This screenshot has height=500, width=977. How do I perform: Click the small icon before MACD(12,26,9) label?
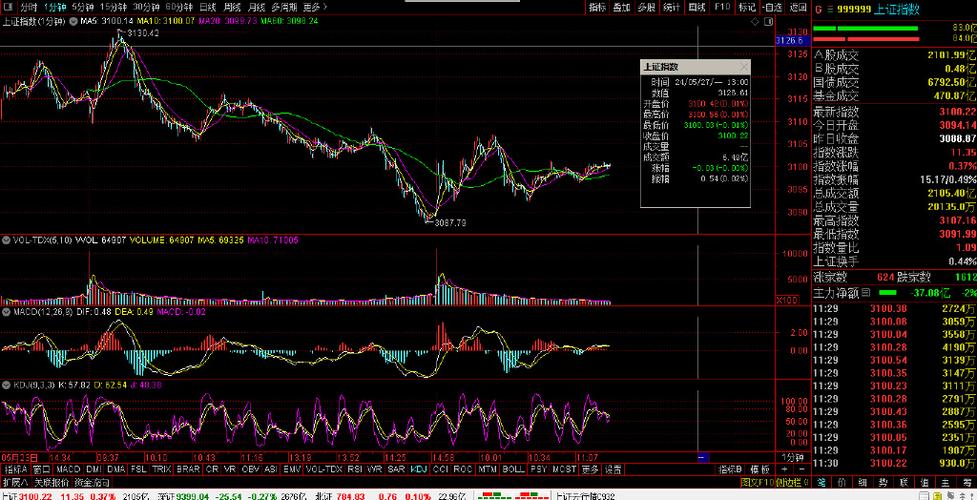[6, 312]
